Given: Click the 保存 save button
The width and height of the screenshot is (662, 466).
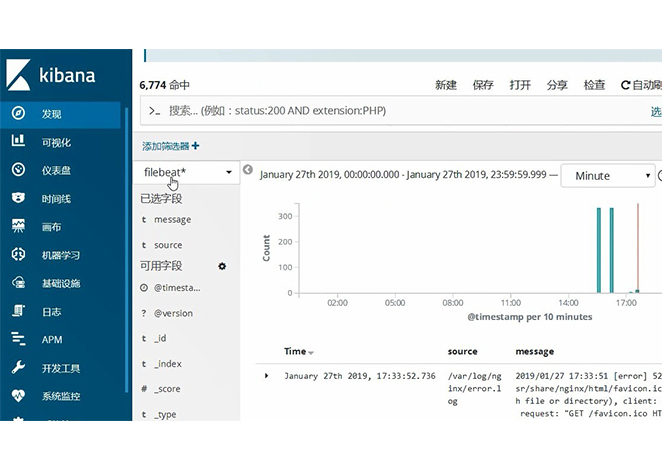Looking at the screenshot, I should pos(483,86).
